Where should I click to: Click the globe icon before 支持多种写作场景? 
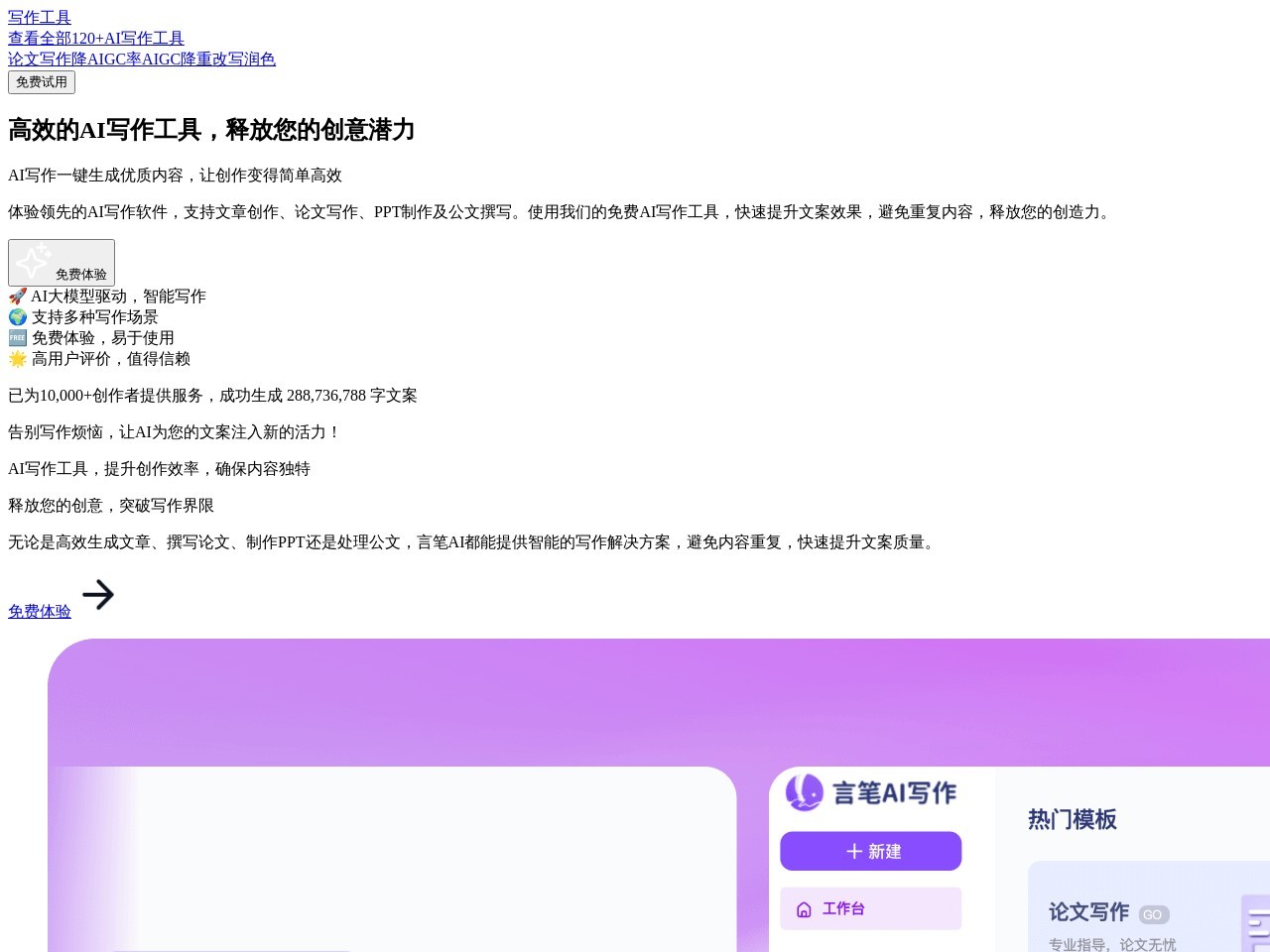pyautogui.click(x=17, y=316)
